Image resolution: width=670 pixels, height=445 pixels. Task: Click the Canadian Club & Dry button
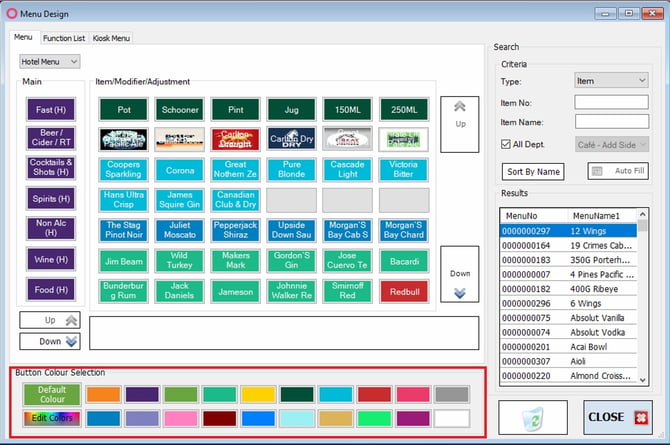tap(235, 200)
